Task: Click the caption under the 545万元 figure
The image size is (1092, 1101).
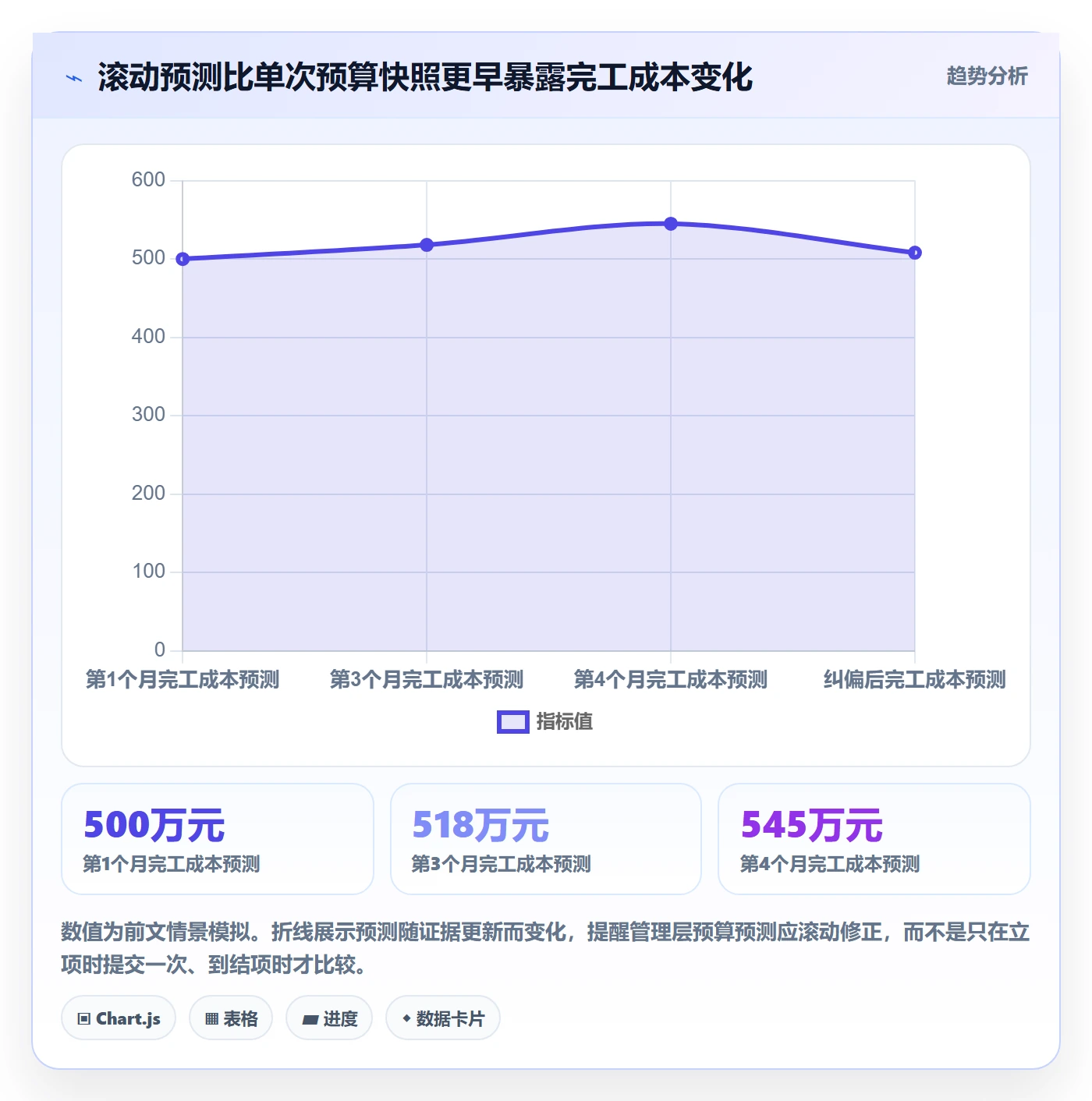Action: tap(830, 864)
